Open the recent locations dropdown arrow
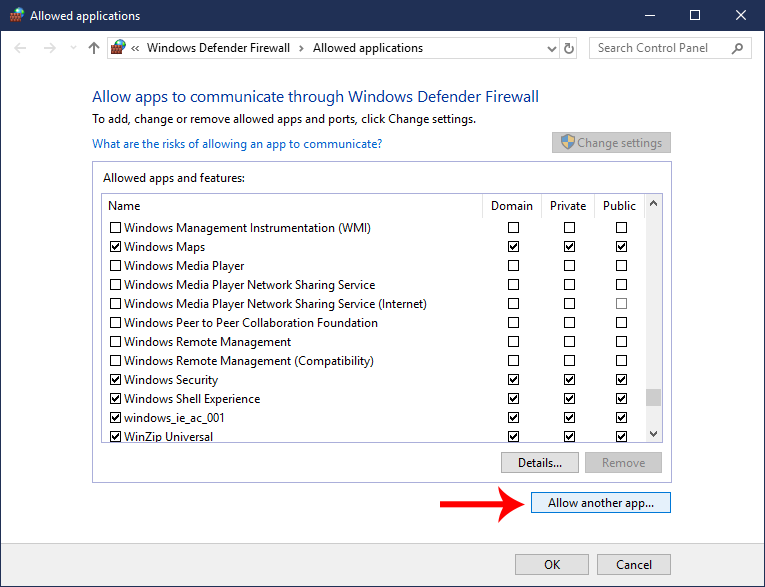765x587 pixels. [x=73, y=48]
